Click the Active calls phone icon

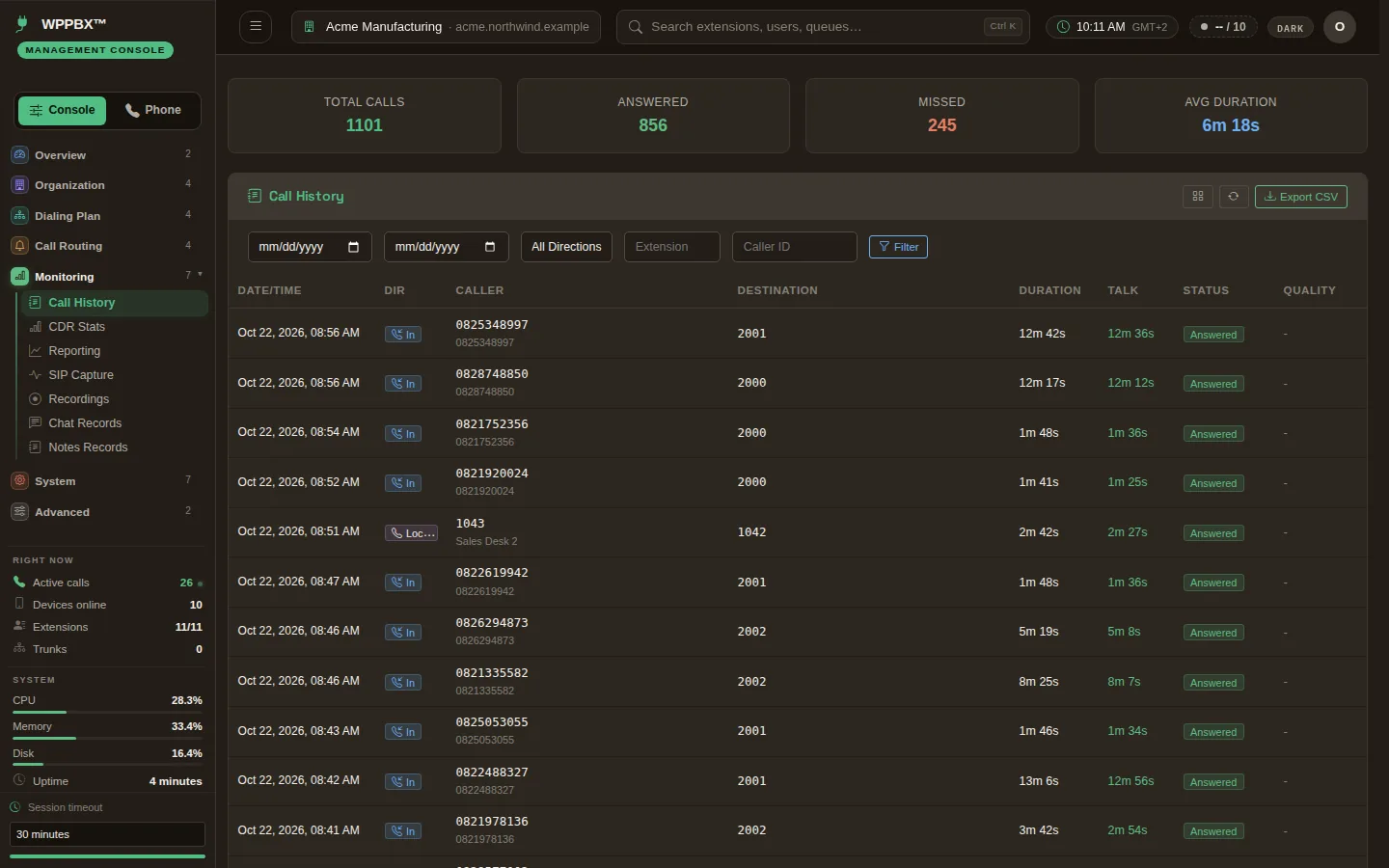pyautogui.click(x=19, y=583)
